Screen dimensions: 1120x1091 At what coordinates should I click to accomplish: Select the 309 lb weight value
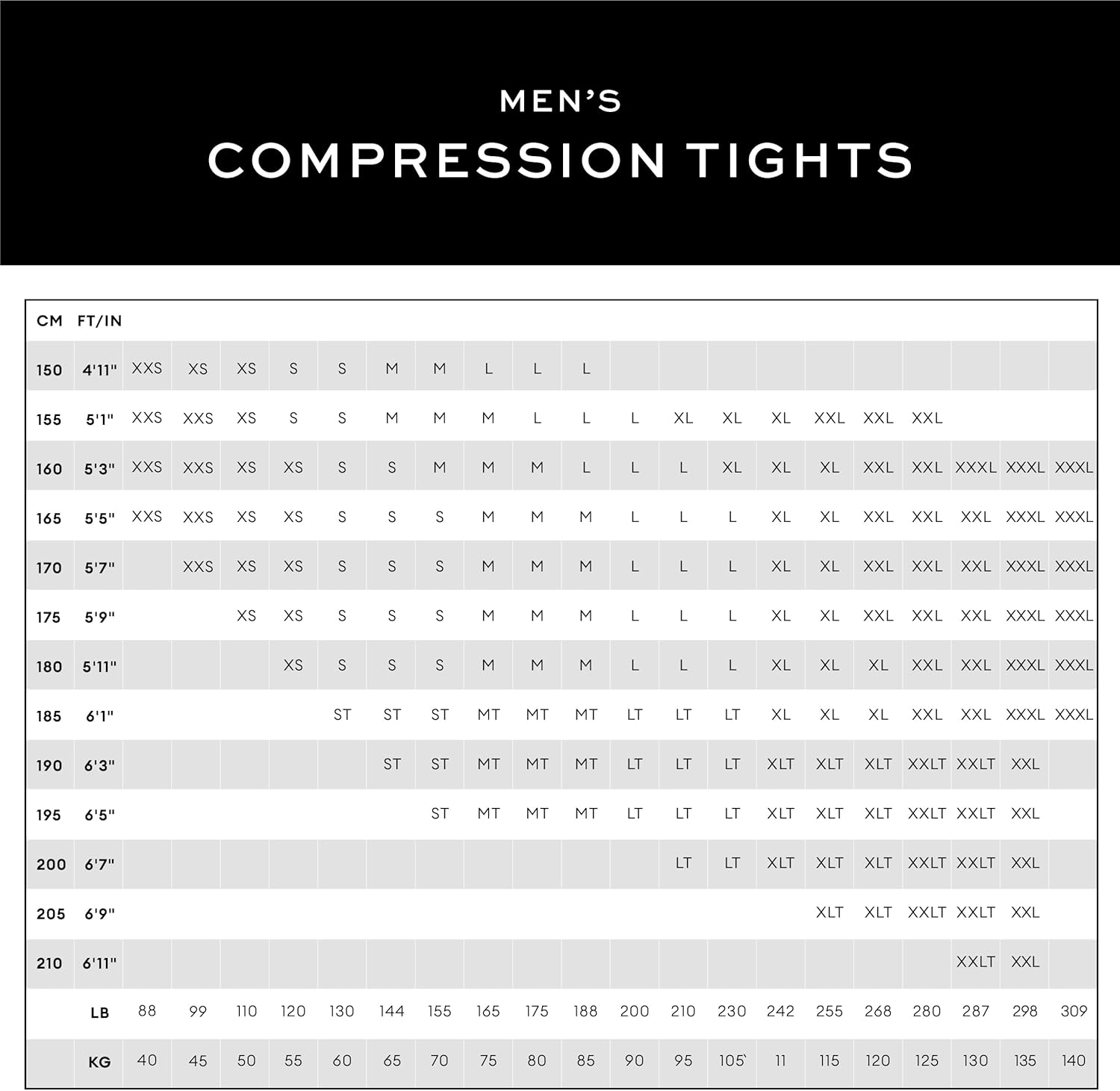(1074, 1011)
